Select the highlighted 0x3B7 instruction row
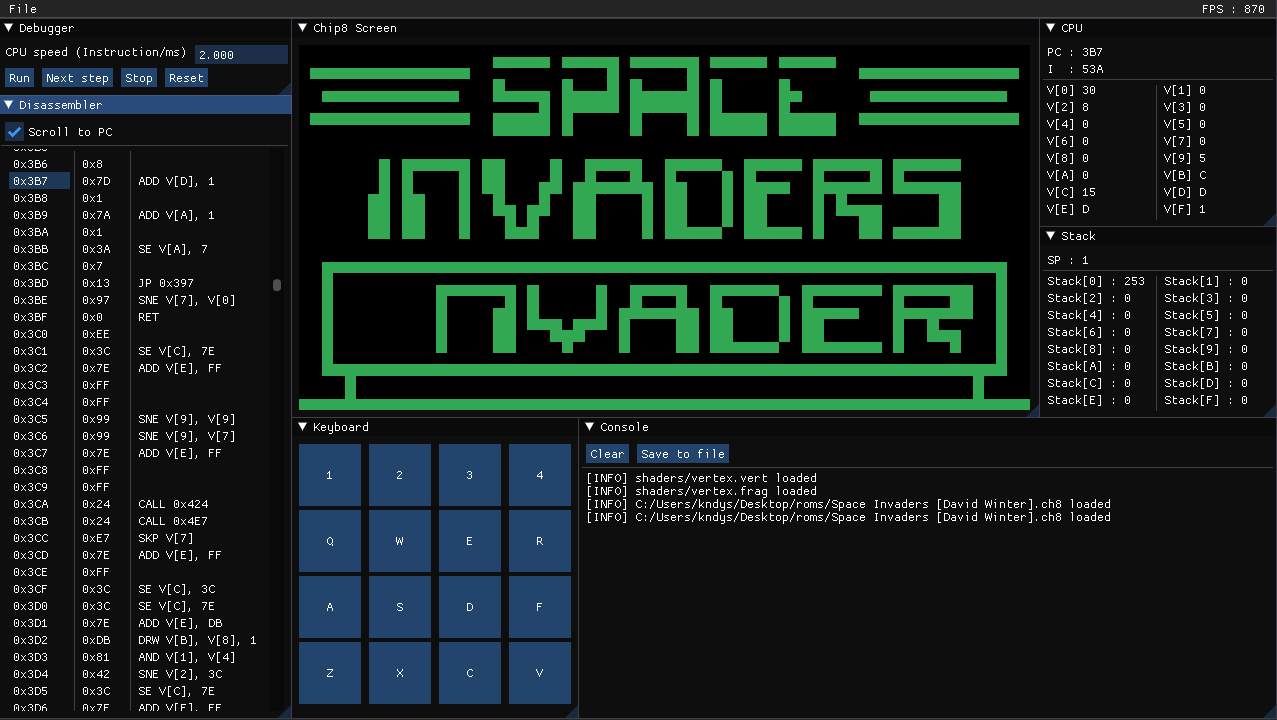The width and height of the screenshot is (1277, 720). coord(39,180)
